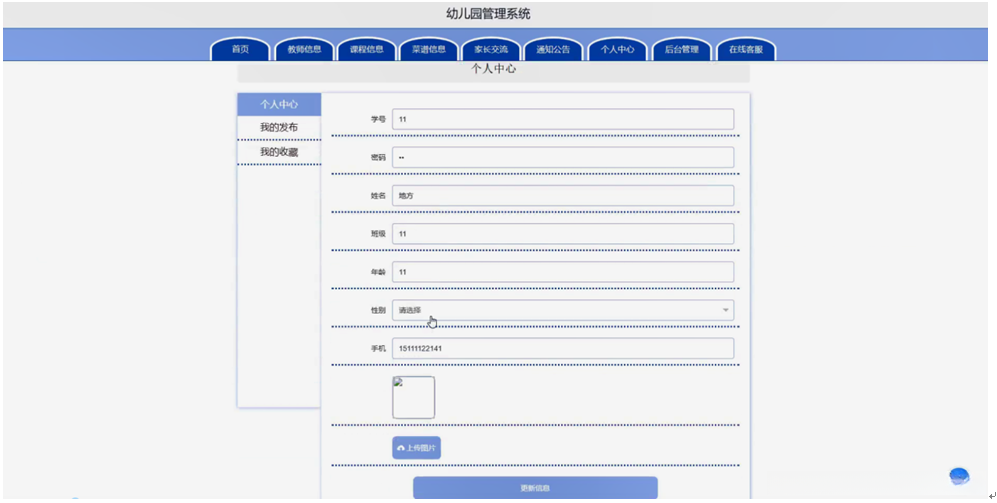The height and width of the screenshot is (503, 997).
Task: Click the 手机 phone number field
Action: tap(563, 348)
